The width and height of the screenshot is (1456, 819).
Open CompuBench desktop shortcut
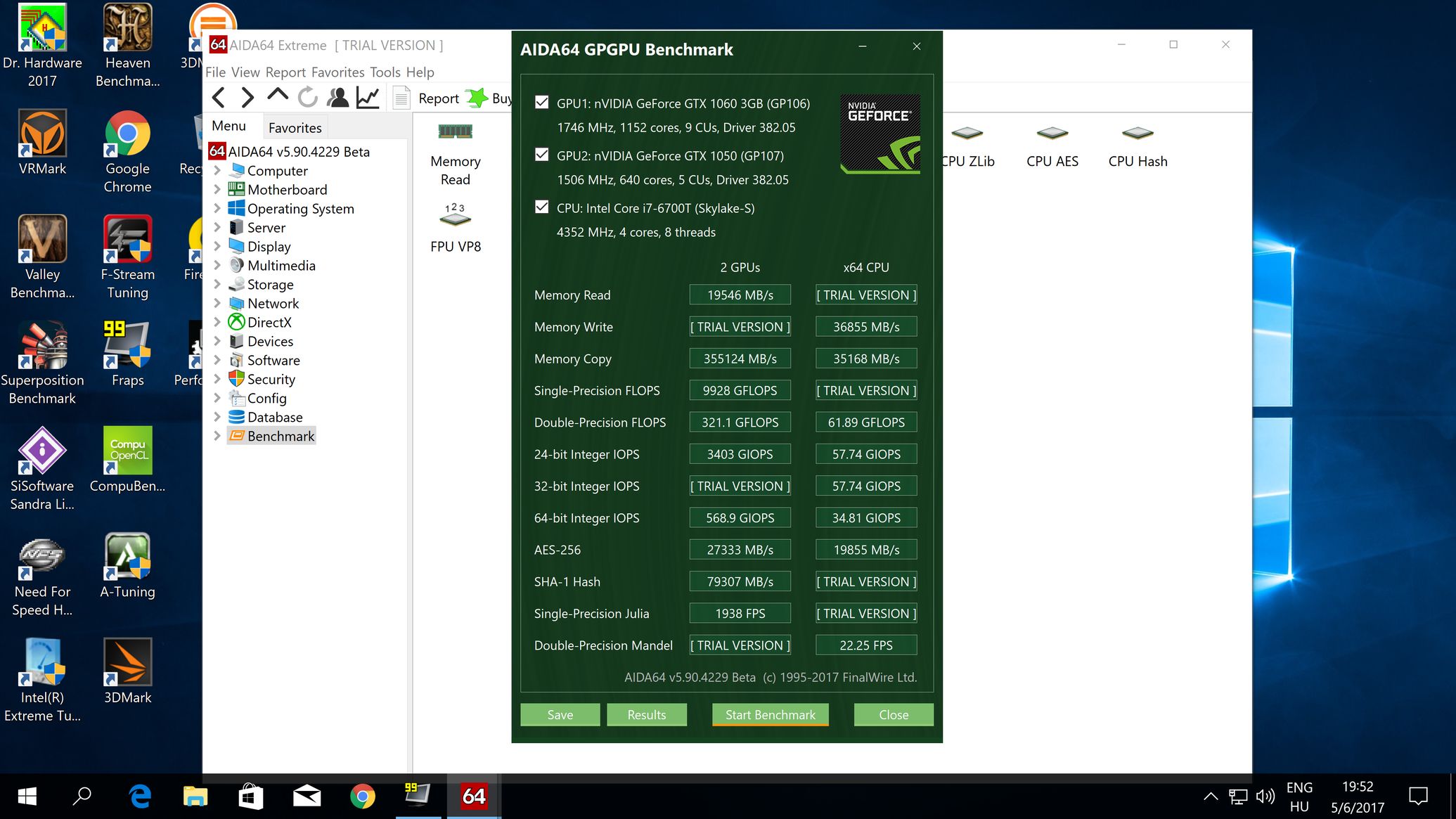click(127, 460)
